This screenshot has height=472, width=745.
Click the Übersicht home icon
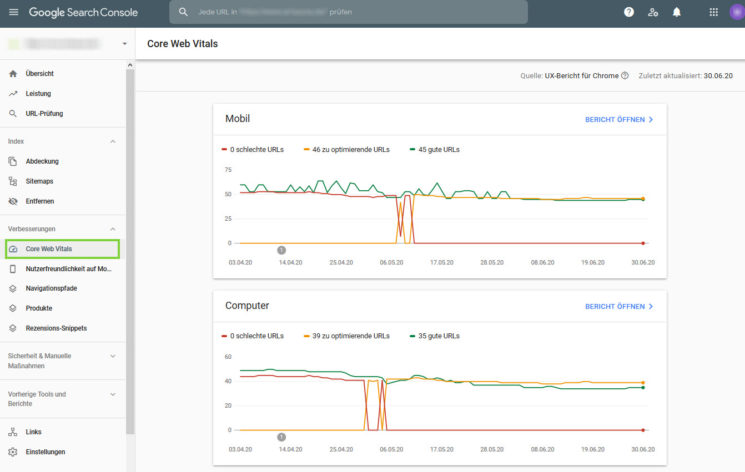point(13,74)
